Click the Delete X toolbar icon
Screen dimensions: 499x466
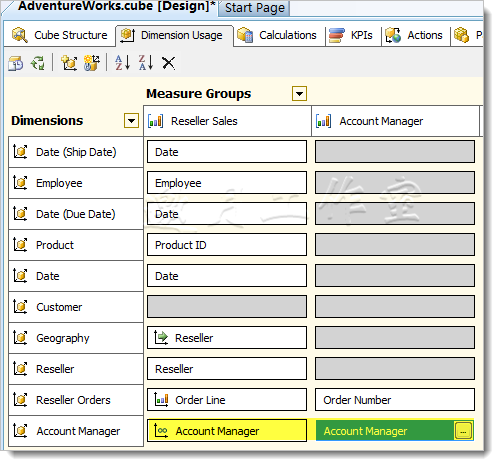click(x=168, y=63)
